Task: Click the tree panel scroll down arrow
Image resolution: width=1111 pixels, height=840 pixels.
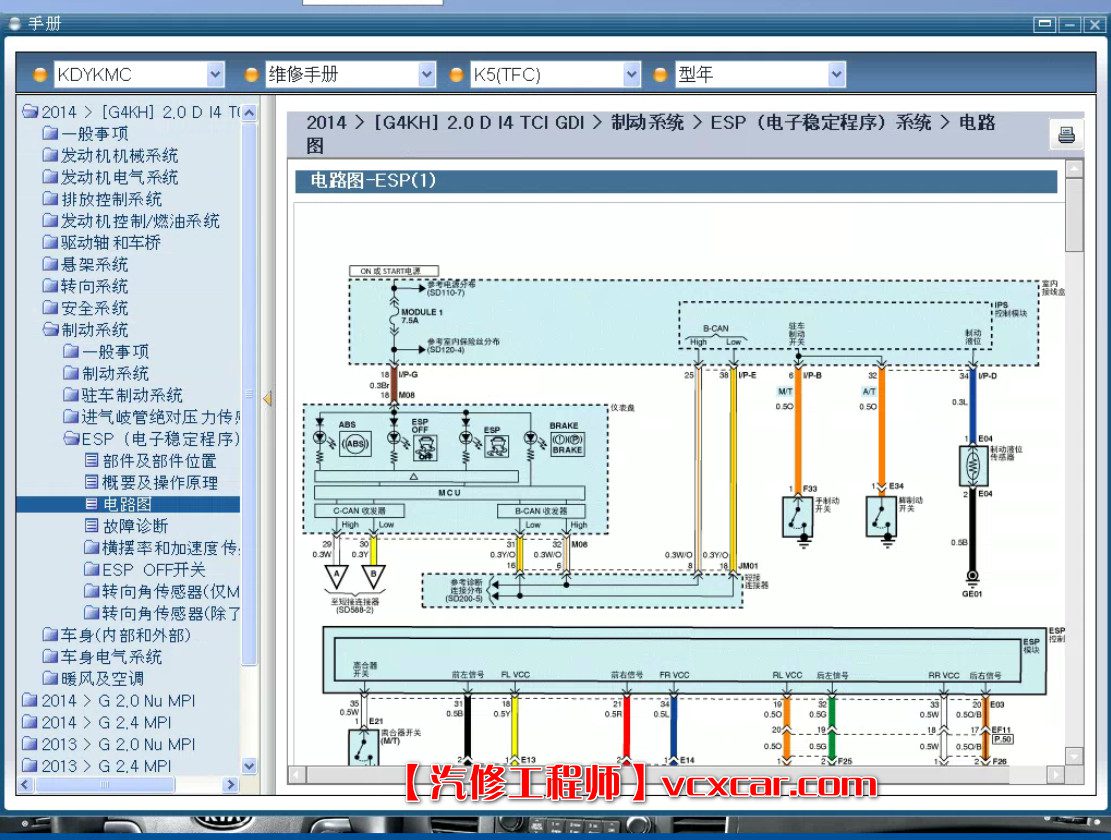Action: pyautogui.click(x=250, y=766)
